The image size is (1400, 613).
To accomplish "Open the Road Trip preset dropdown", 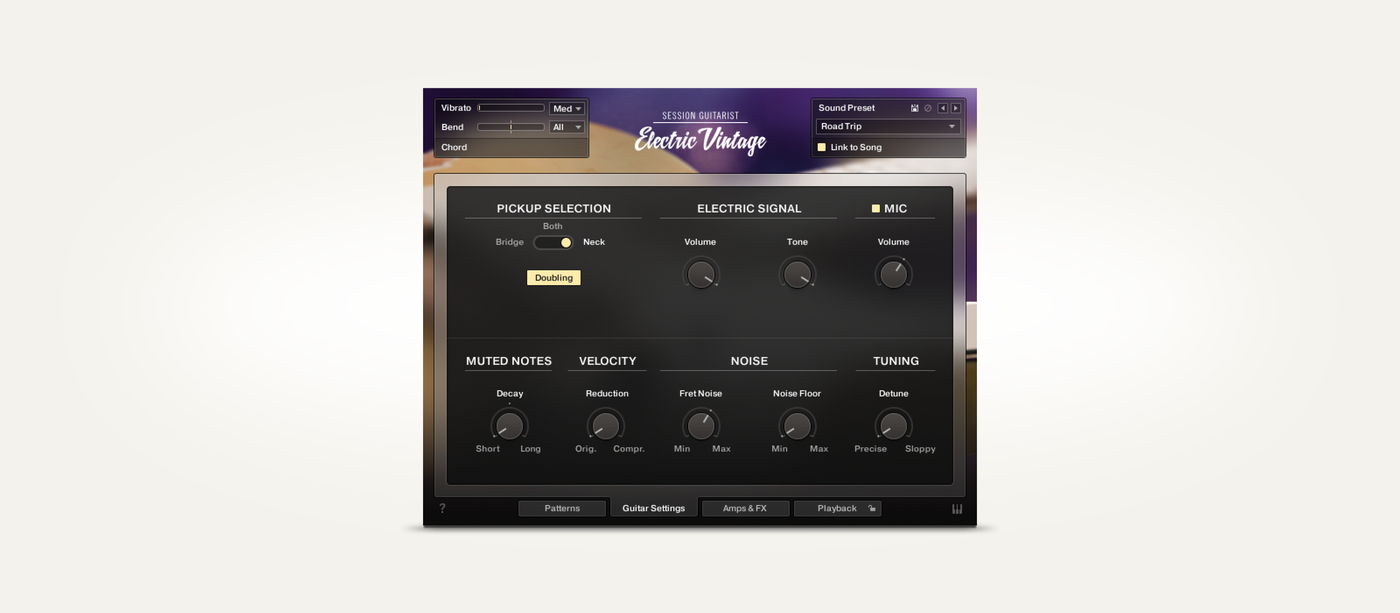I will [888, 127].
